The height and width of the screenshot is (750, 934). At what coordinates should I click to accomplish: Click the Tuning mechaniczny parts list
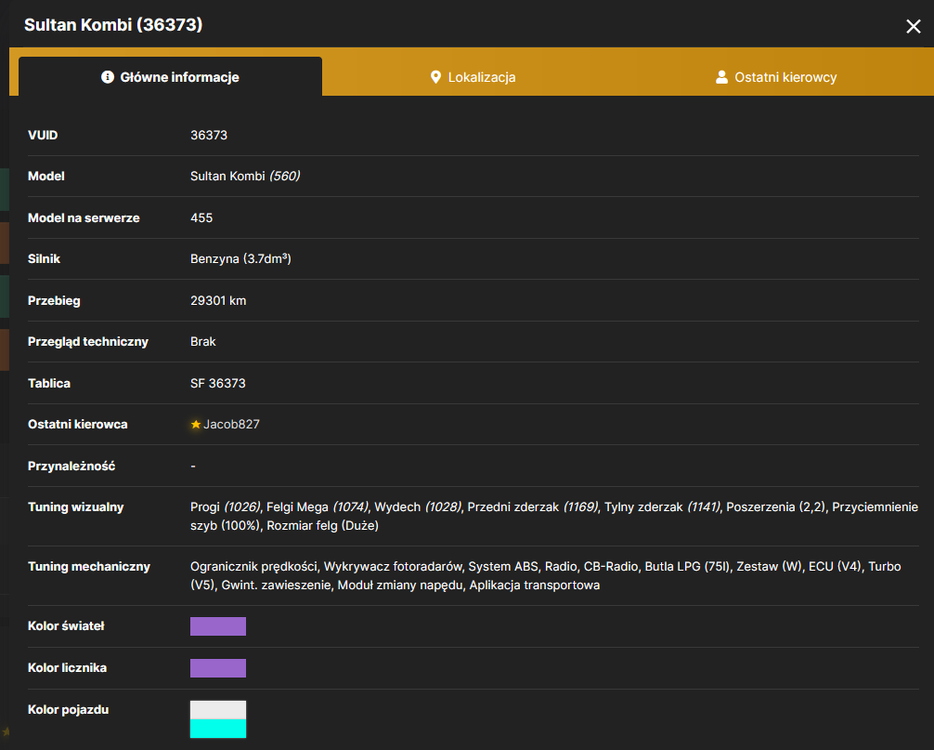(x=546, y=575)
